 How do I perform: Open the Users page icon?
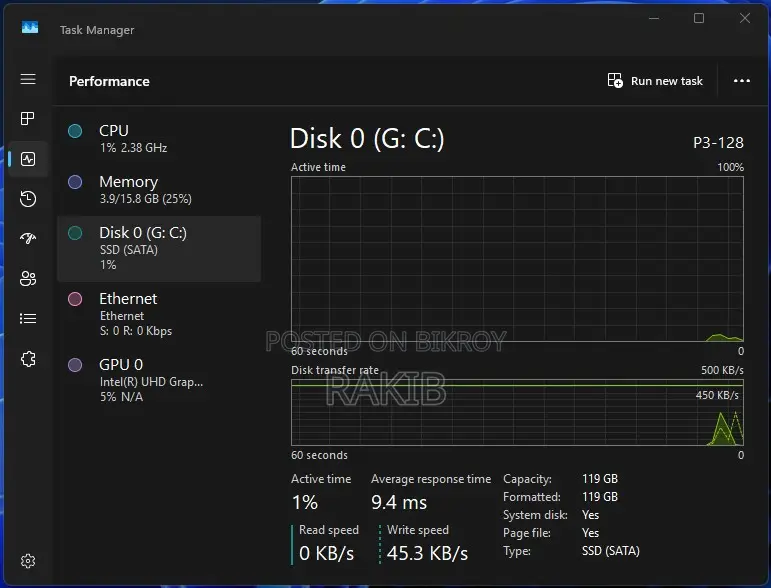[28, 279]
